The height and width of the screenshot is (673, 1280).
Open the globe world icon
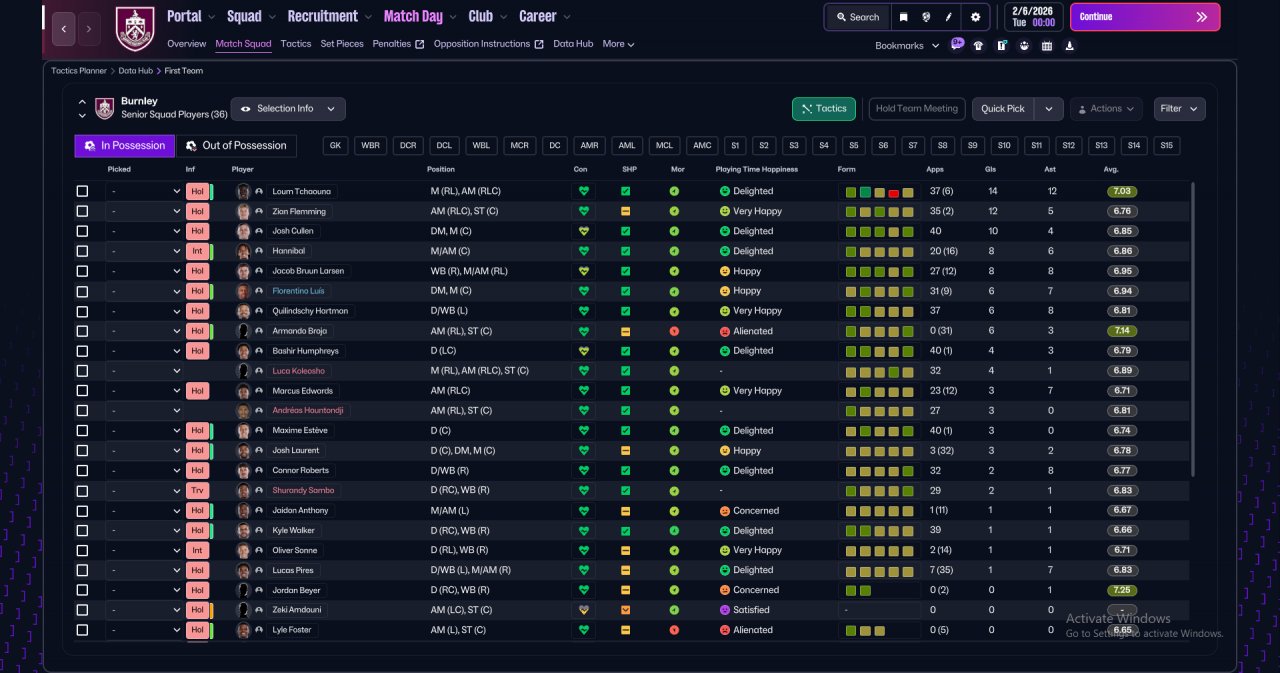(927, 17)
